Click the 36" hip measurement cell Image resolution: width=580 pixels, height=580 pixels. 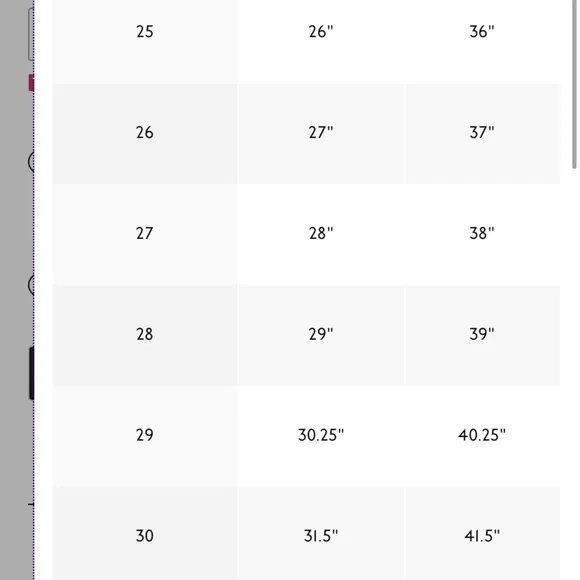482,32
